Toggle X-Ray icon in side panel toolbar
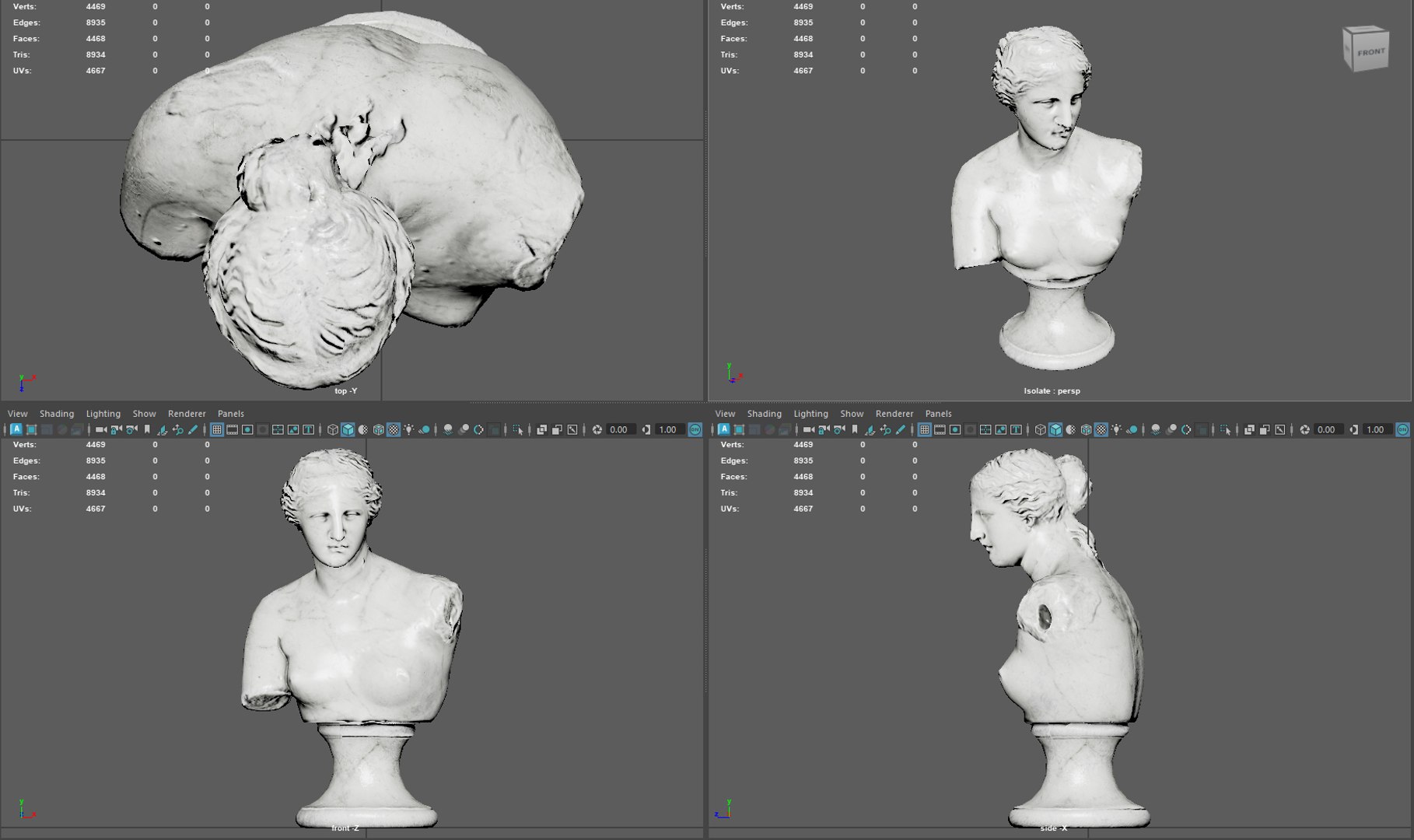The height and width of the screenshot is (840, 1414). click(1249, 429)
